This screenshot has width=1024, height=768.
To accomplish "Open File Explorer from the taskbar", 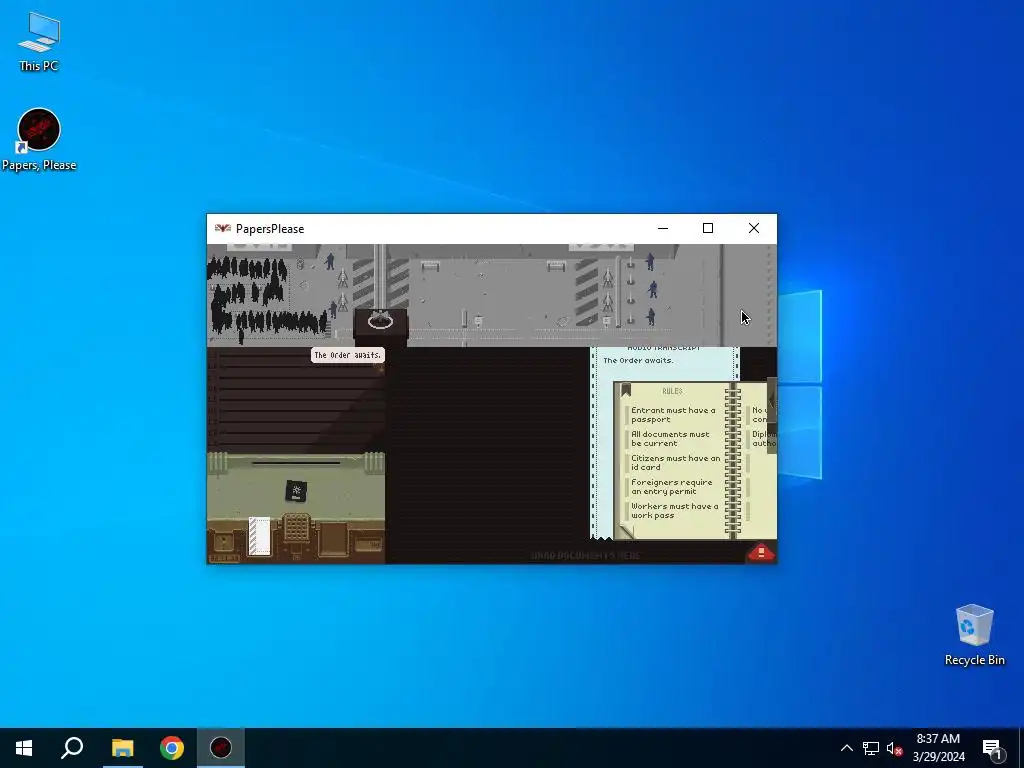I will pos(122,748).
